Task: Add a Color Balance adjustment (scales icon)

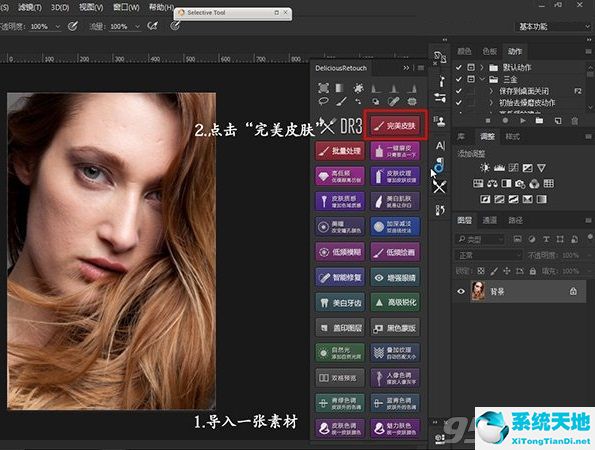Action: coord(492,184)
